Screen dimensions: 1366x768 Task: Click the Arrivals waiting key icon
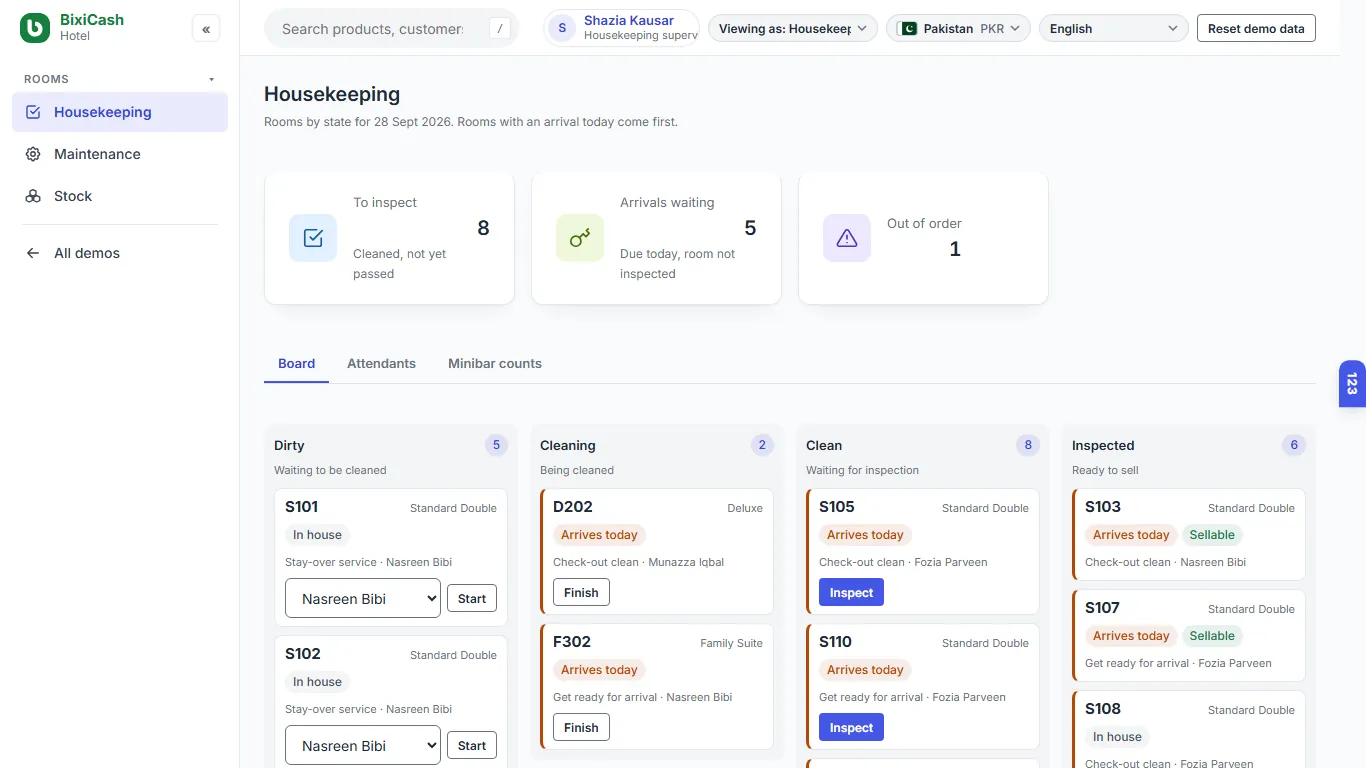(x=580, y=238)
